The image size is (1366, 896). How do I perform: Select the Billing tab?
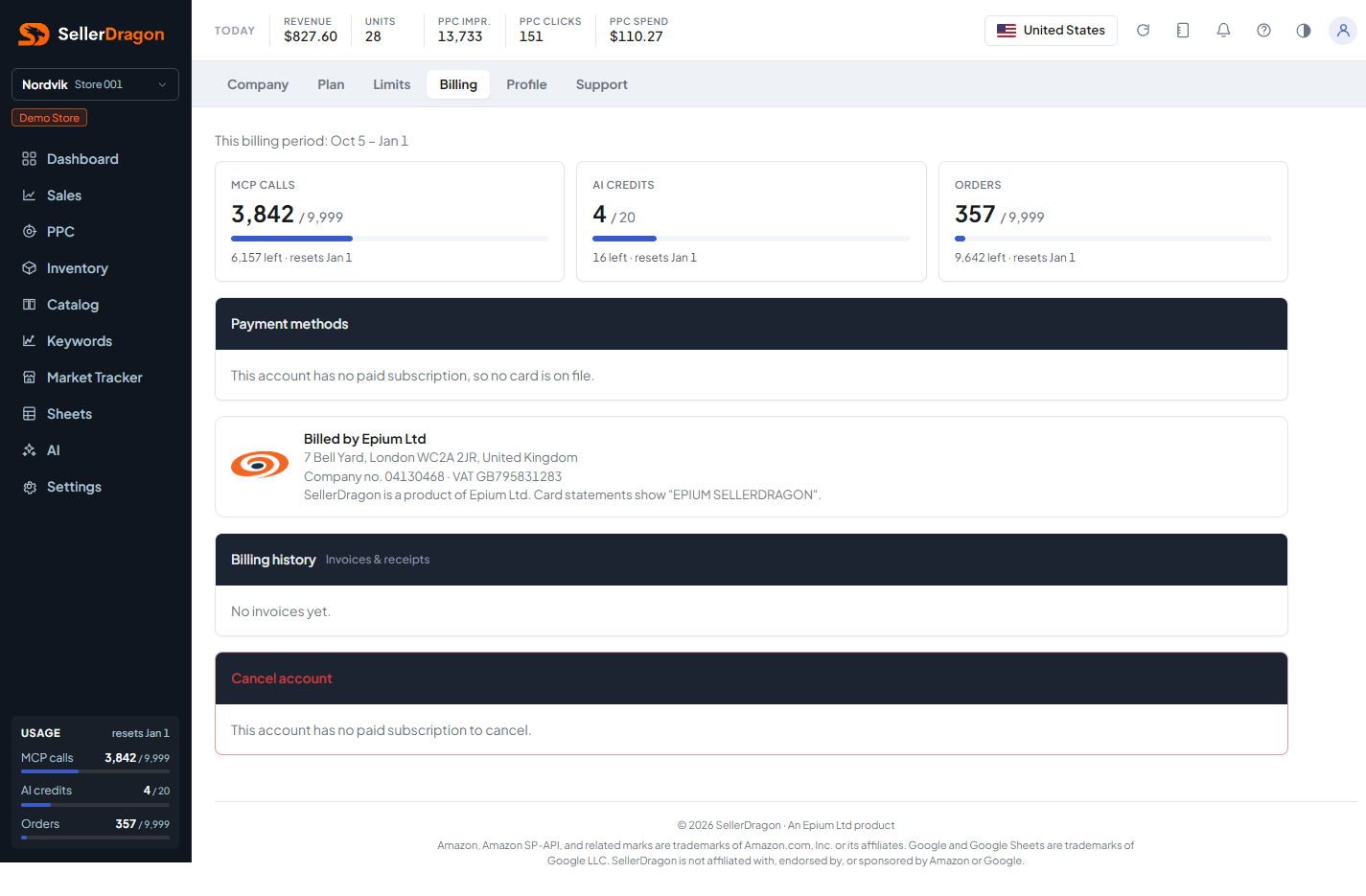458,84
